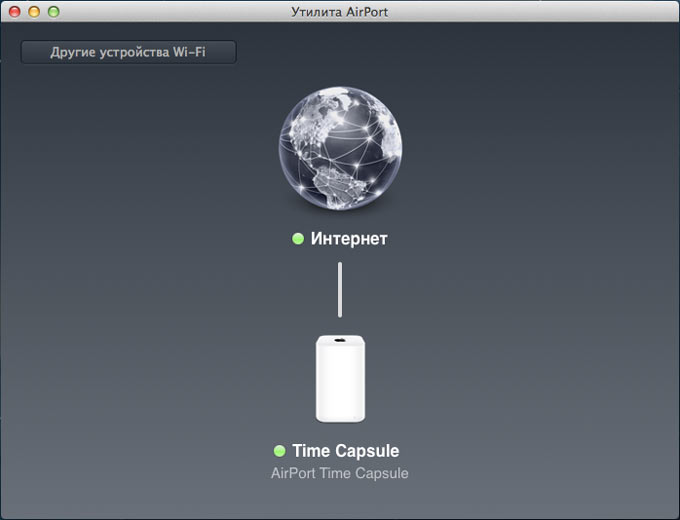This screenshot has height=520, width=680.
Task: Click the green status dot beside Time Capsule
Action: tap(280, 451)
